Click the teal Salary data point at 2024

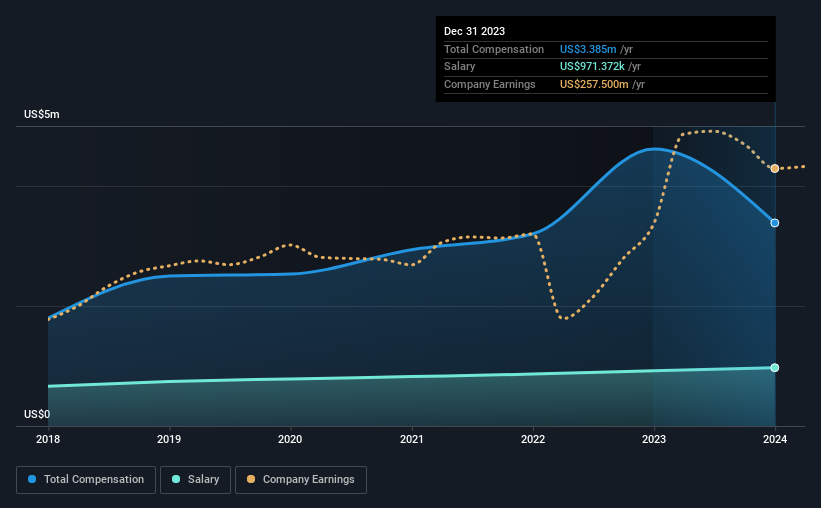775,368
